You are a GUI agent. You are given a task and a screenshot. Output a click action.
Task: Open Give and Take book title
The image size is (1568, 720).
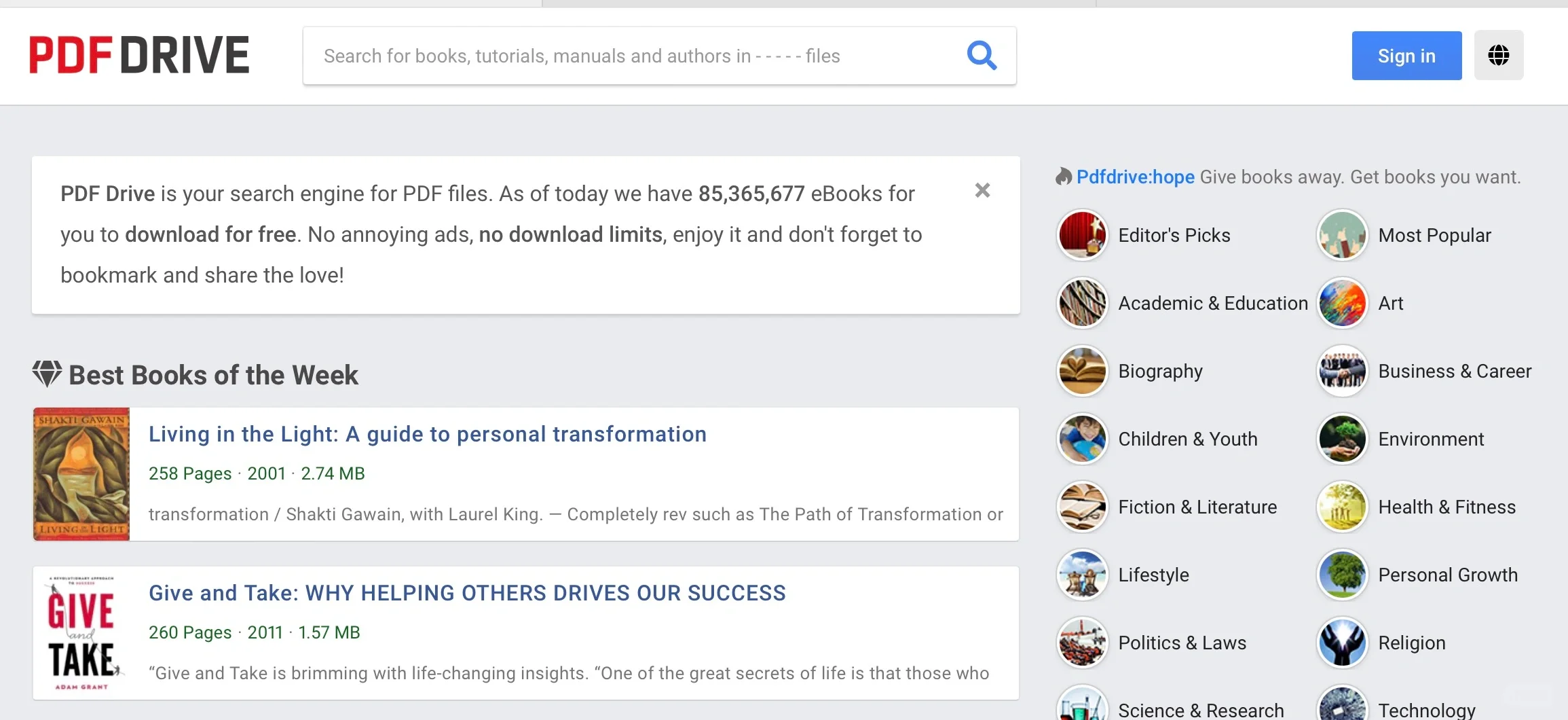[x=467, y=593]
